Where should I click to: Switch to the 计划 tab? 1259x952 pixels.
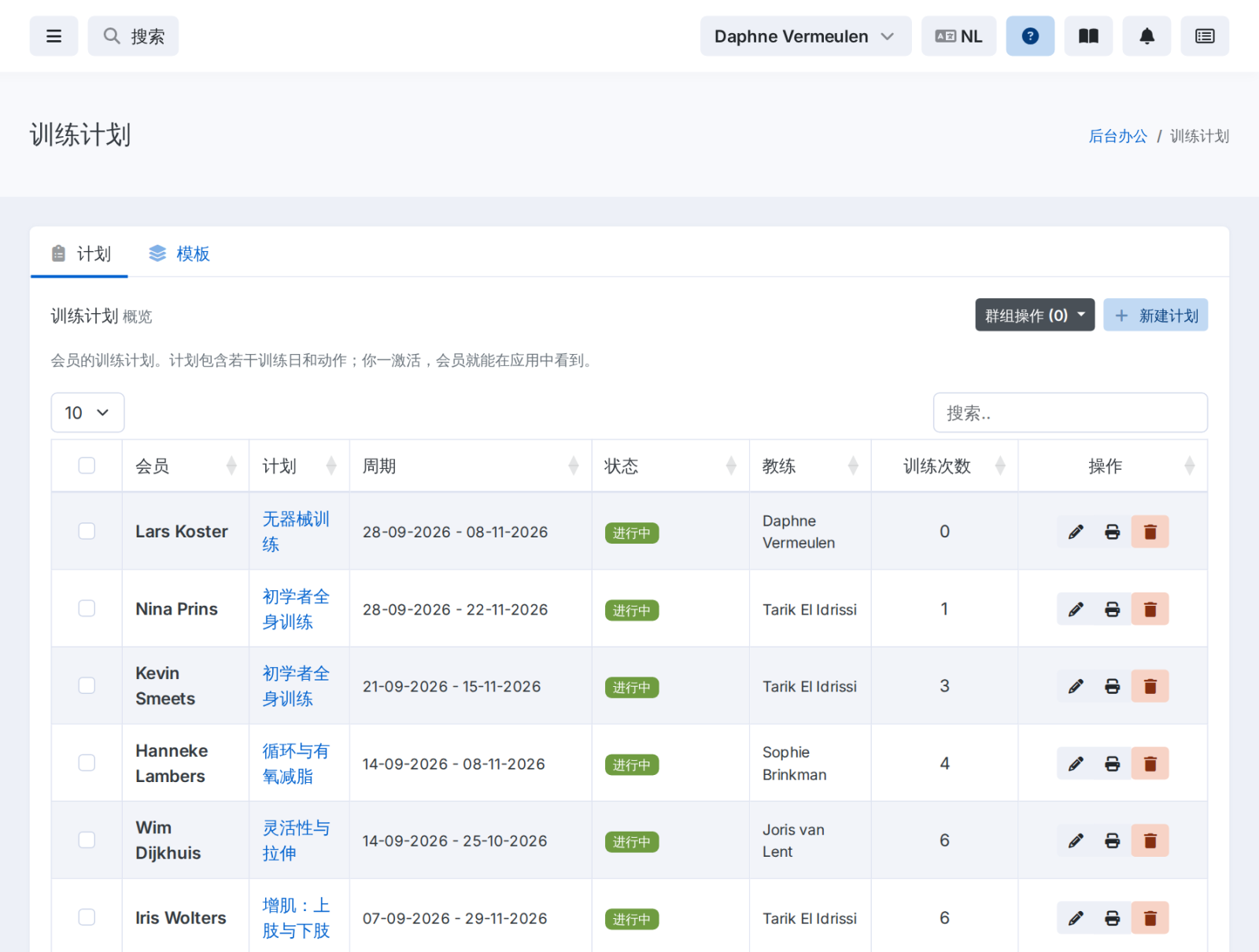pos(79,254)
